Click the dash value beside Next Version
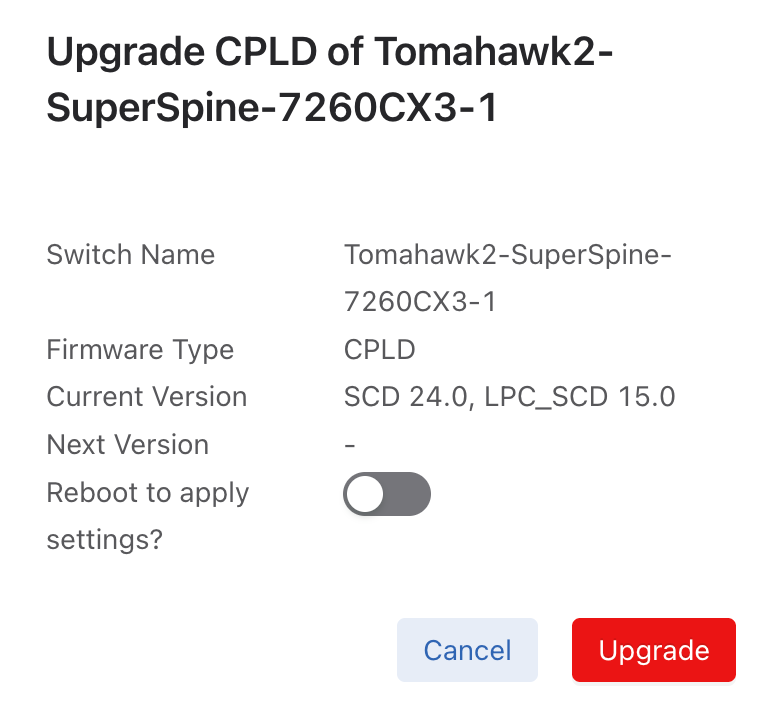782x707 pixels. tap(349, 445)
